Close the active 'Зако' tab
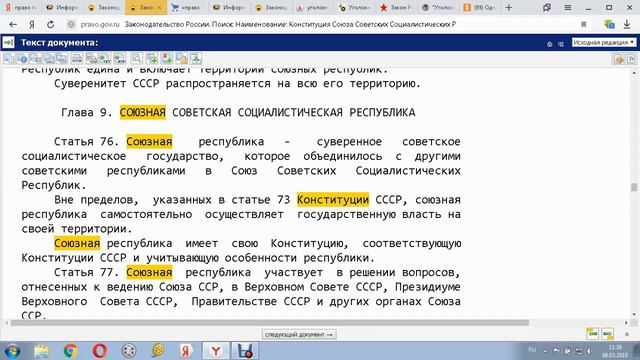Screen dimensions: 640x360 (160, 8)
